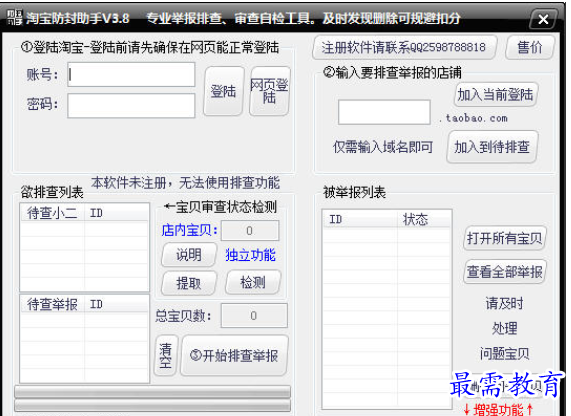Click the 检测 button
Image resolution: width=571 pixels, height=416 pixels.
(253, 282)
